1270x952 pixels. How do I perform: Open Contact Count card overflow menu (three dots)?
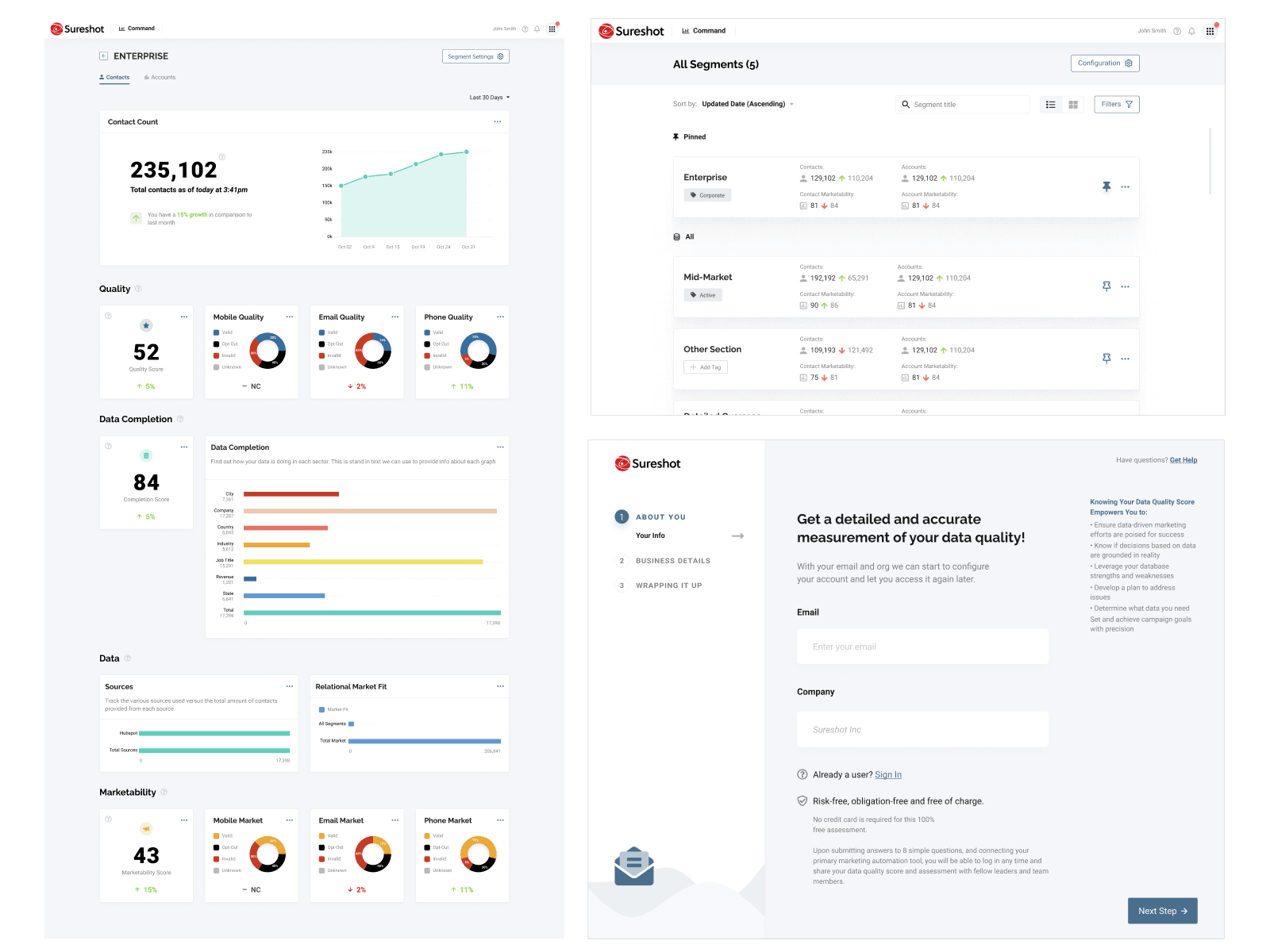[x=498, y=121]
